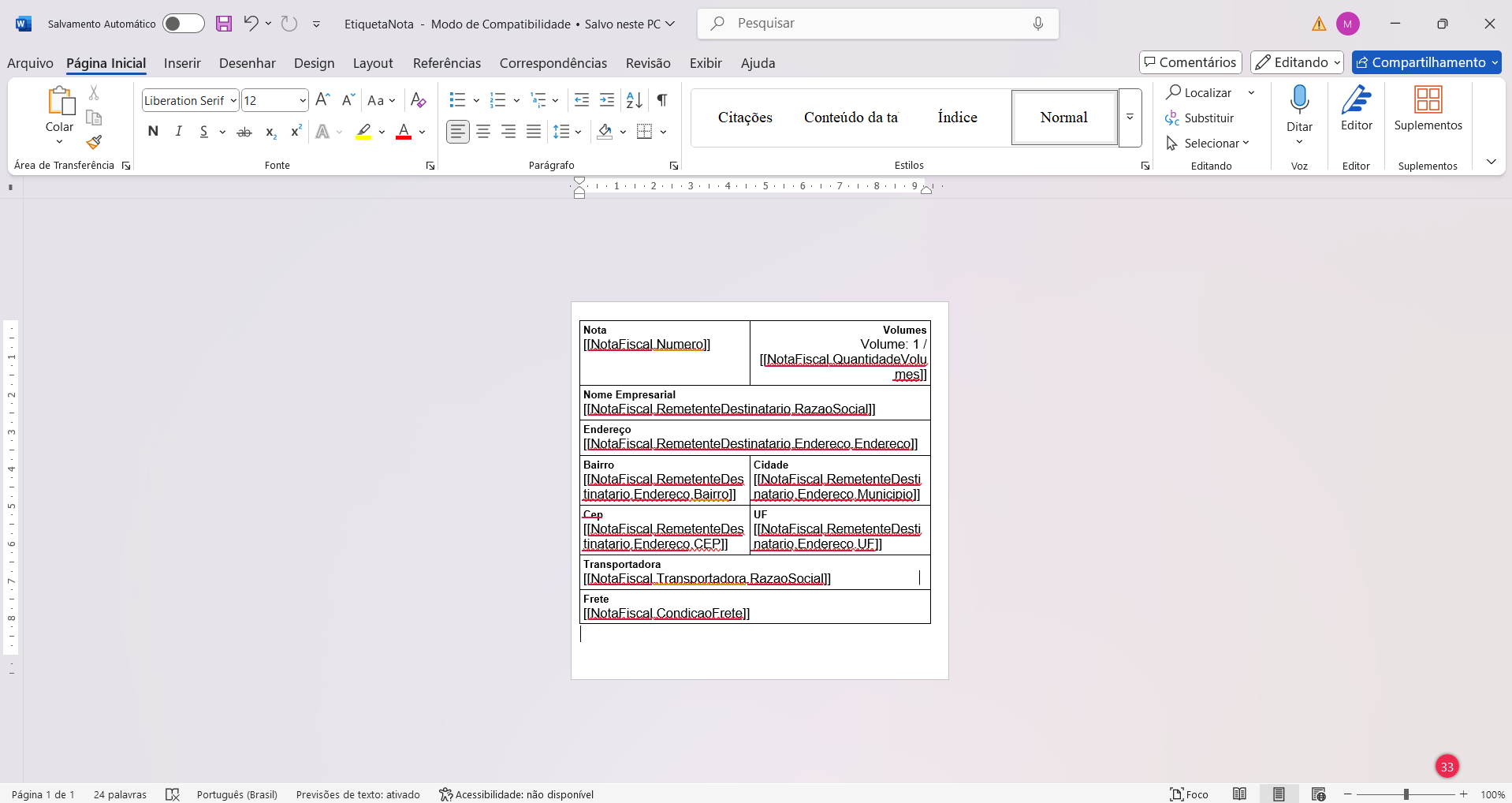The width and height of the screenshot is (1512, 803).
Task: Open the font name dropdown
Action: 233,101
